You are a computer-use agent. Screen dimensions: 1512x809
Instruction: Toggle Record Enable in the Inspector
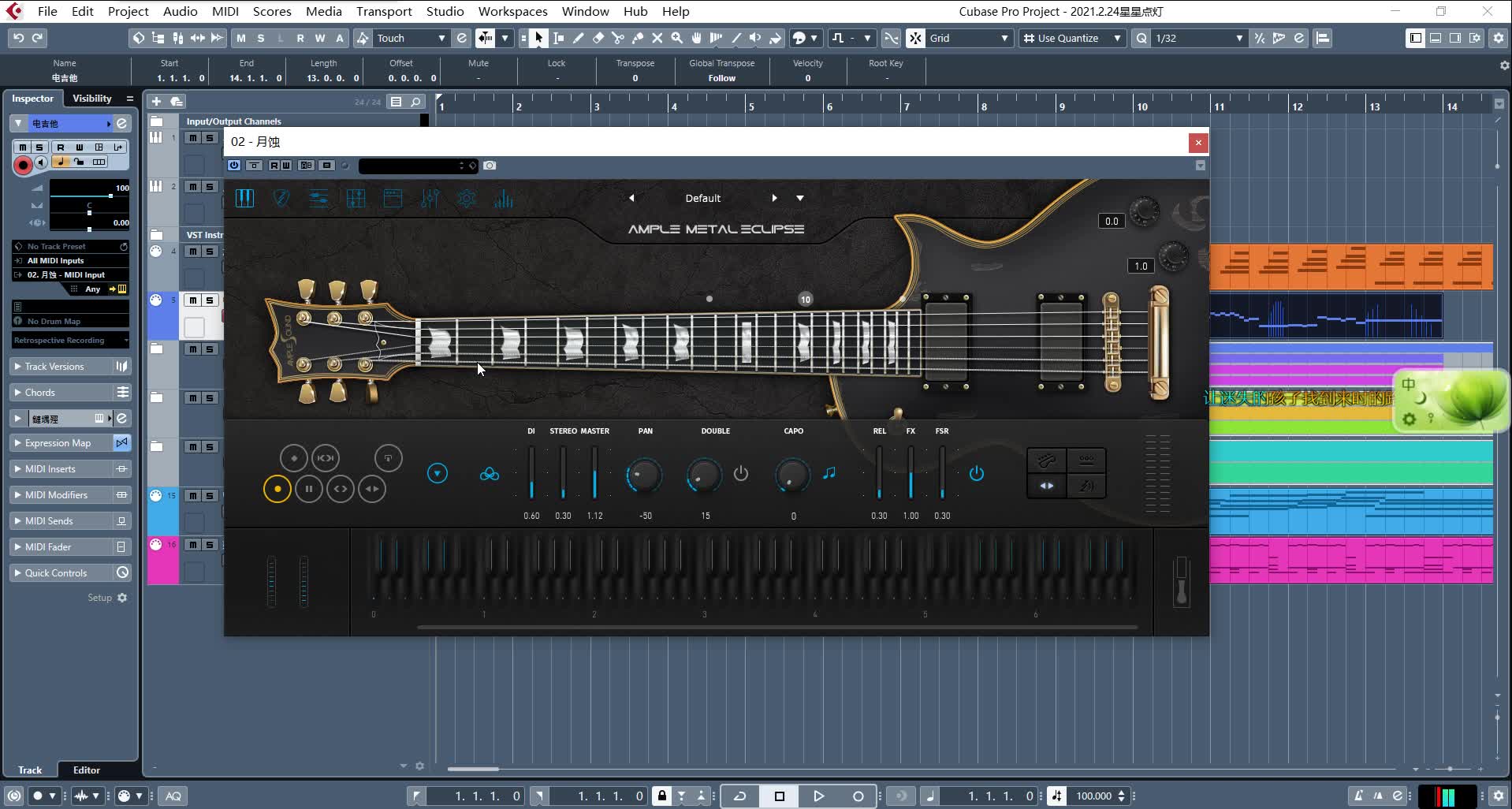click(x=23, y=164)
